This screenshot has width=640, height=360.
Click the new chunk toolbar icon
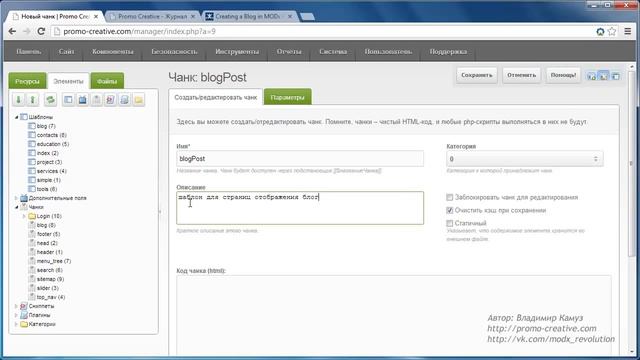tap(96, 99)
